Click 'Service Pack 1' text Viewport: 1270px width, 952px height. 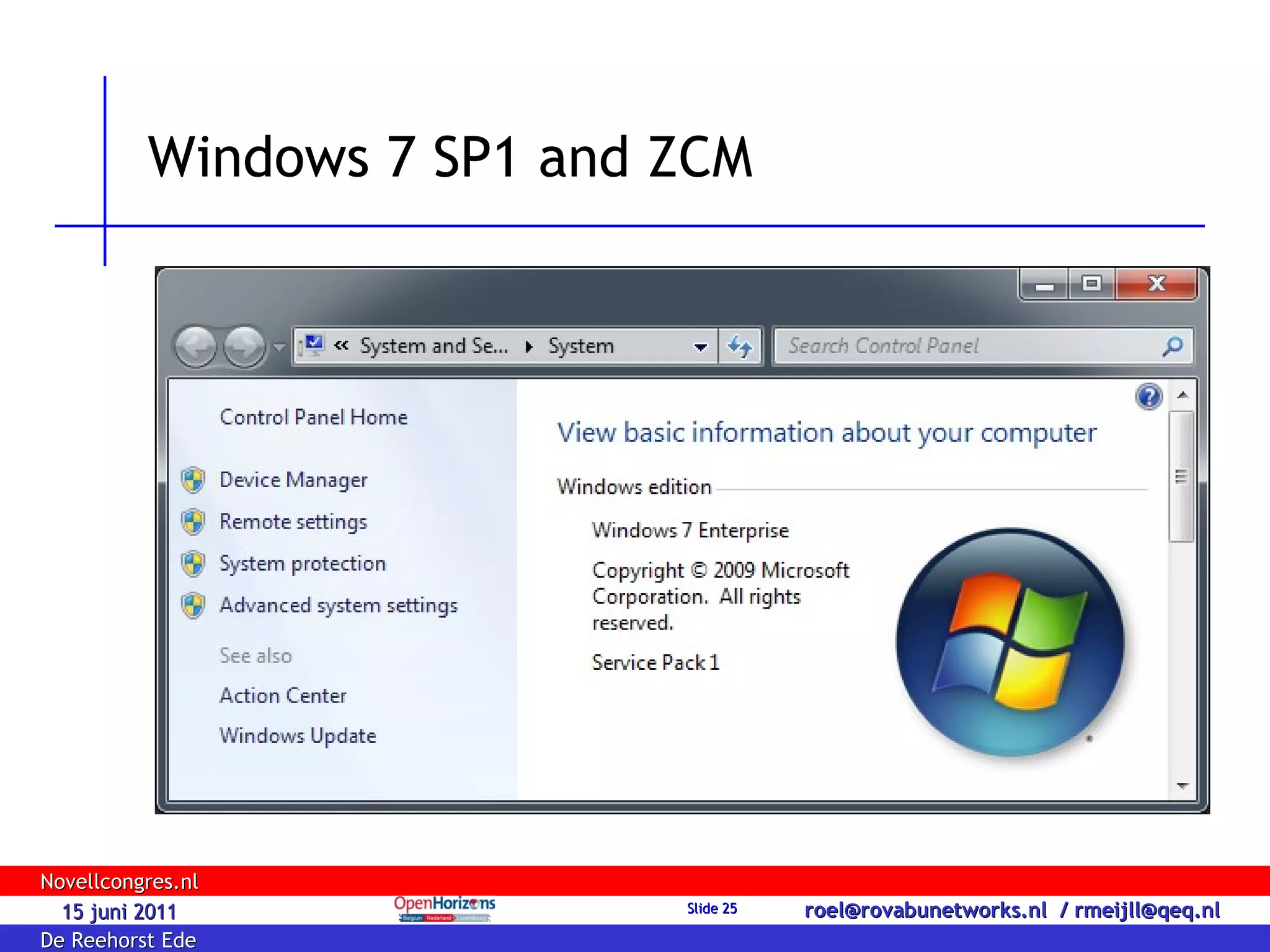[656, 663]
